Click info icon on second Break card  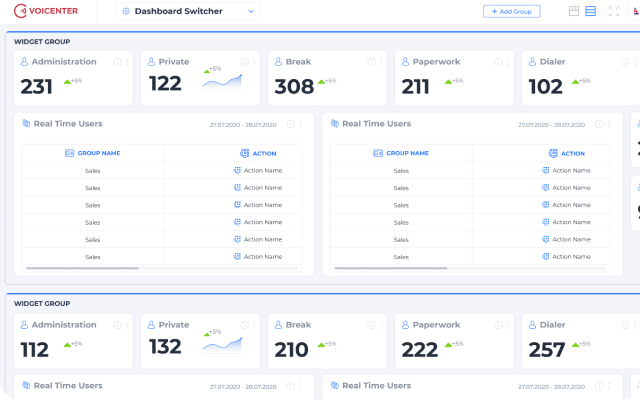pos(371,325)
